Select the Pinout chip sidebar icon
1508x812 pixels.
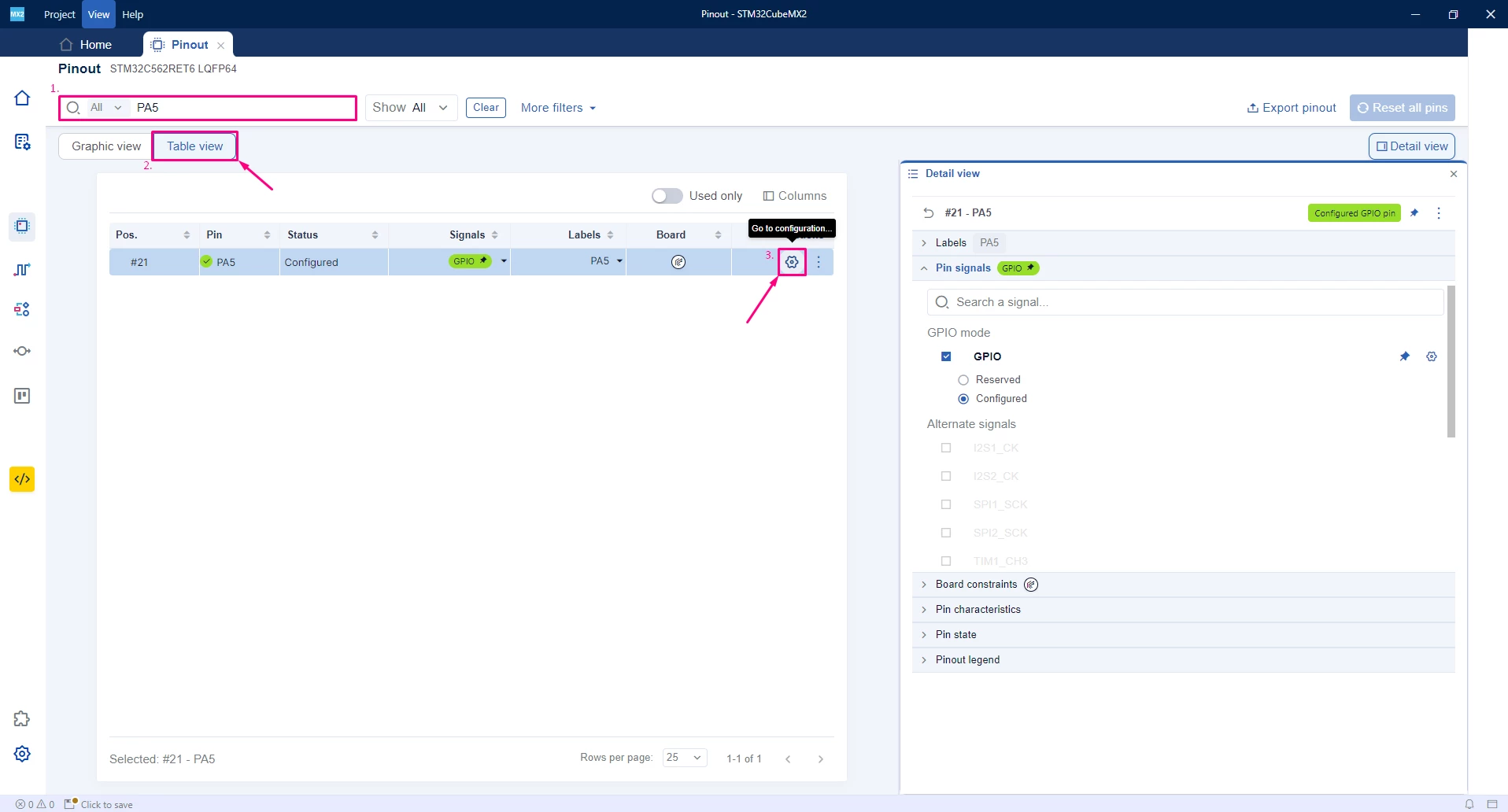point(22,227)
